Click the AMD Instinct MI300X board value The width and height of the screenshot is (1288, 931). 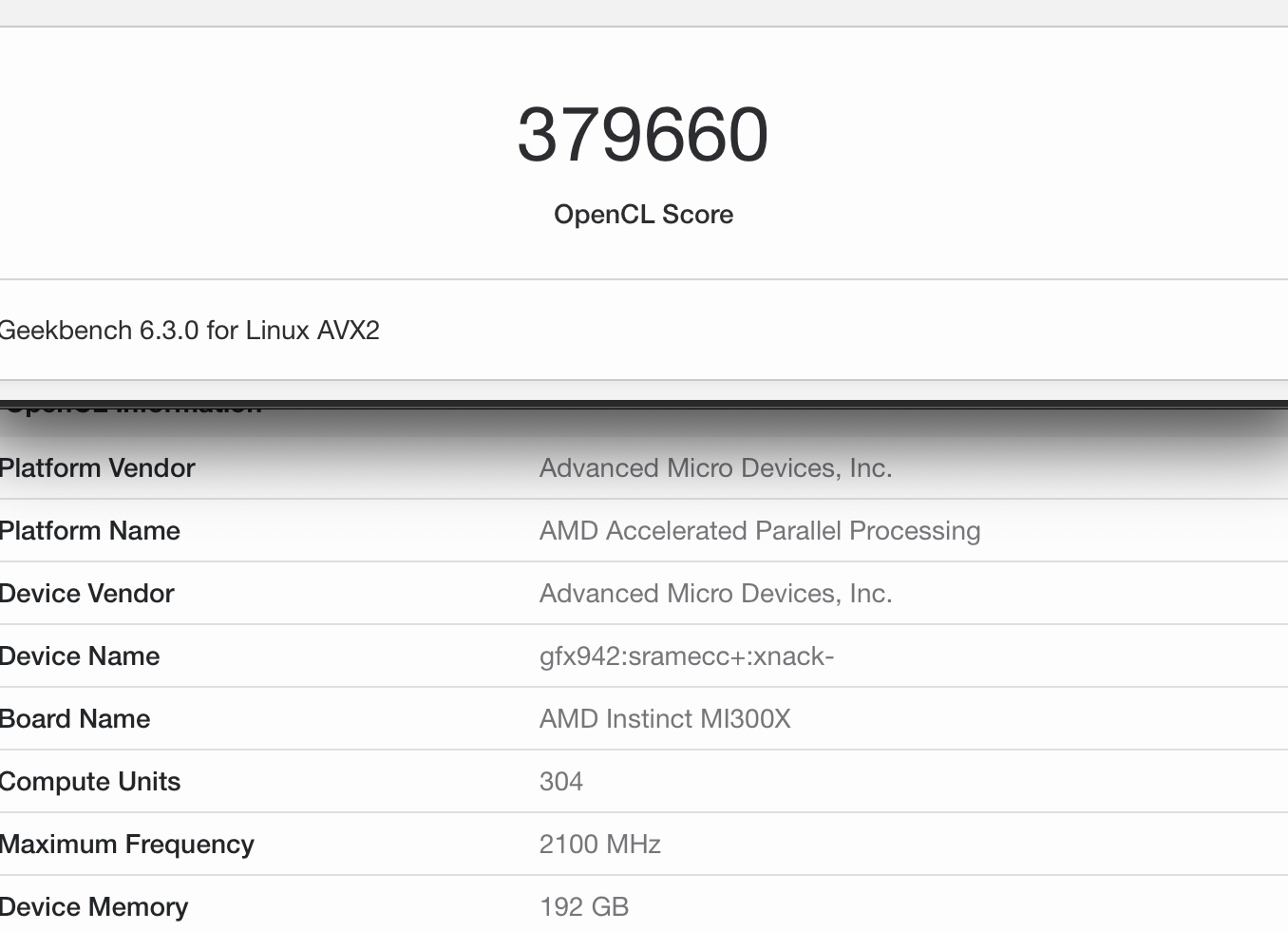[665, 719]
